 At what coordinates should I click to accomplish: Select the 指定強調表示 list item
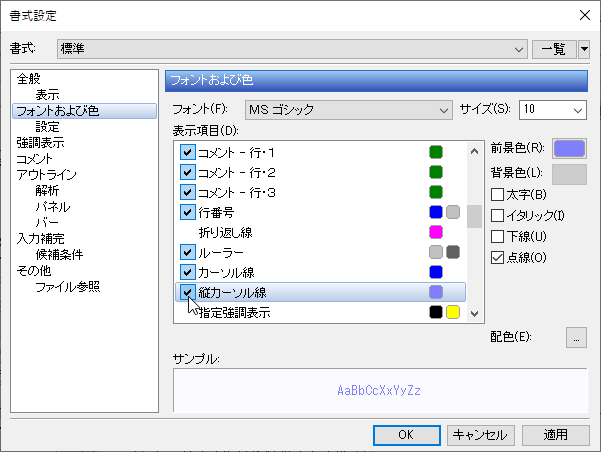[x=235, y=312]
